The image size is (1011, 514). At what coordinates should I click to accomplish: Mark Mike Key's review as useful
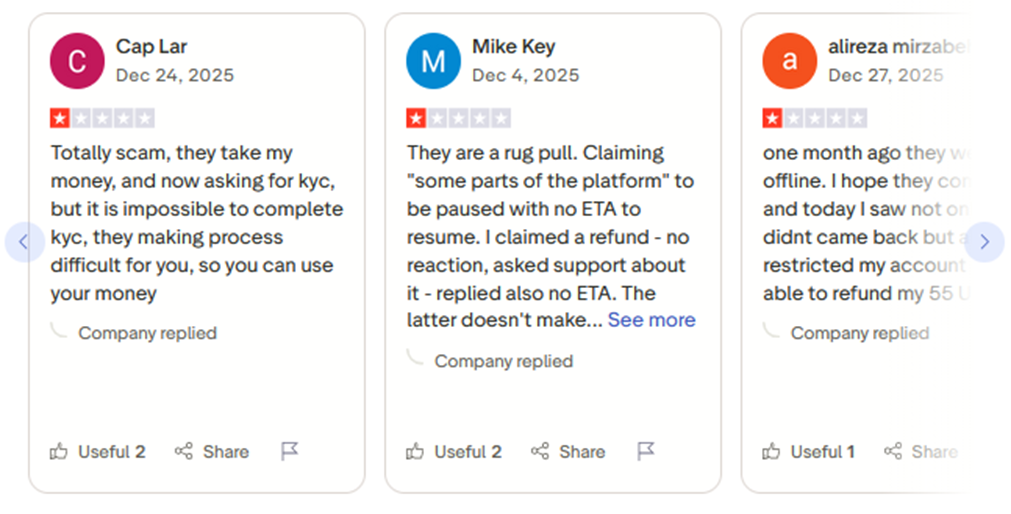pos(454,452)
